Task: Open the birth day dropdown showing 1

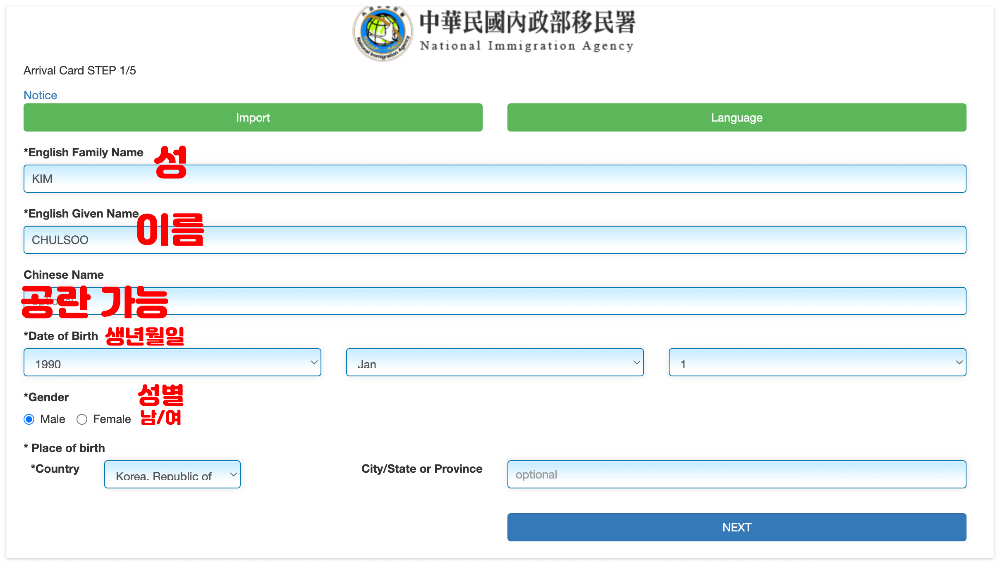Action: (x=818, y=362)
